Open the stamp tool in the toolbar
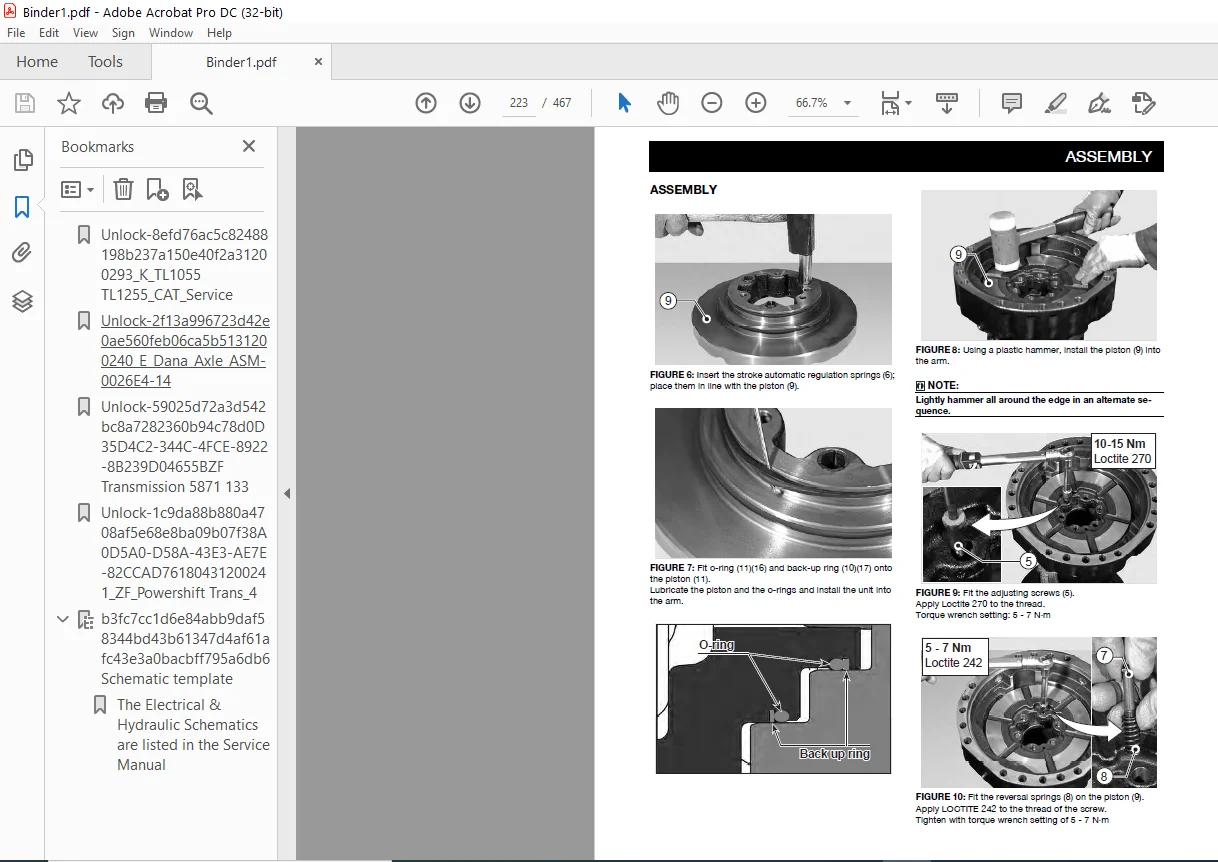1218x862 pixels. [x=1143, y=103]
